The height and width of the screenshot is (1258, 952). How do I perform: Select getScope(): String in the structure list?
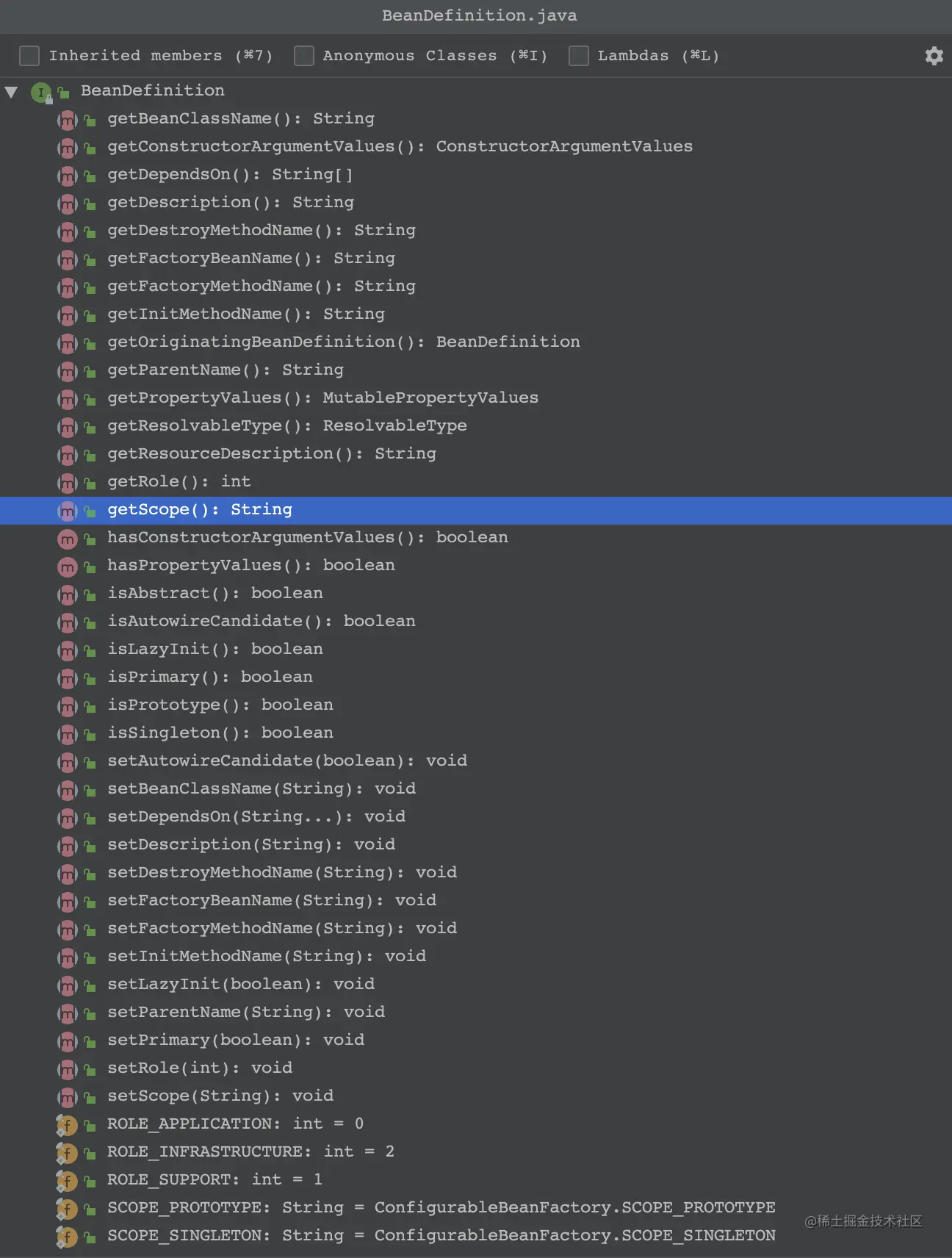point(200,510)
